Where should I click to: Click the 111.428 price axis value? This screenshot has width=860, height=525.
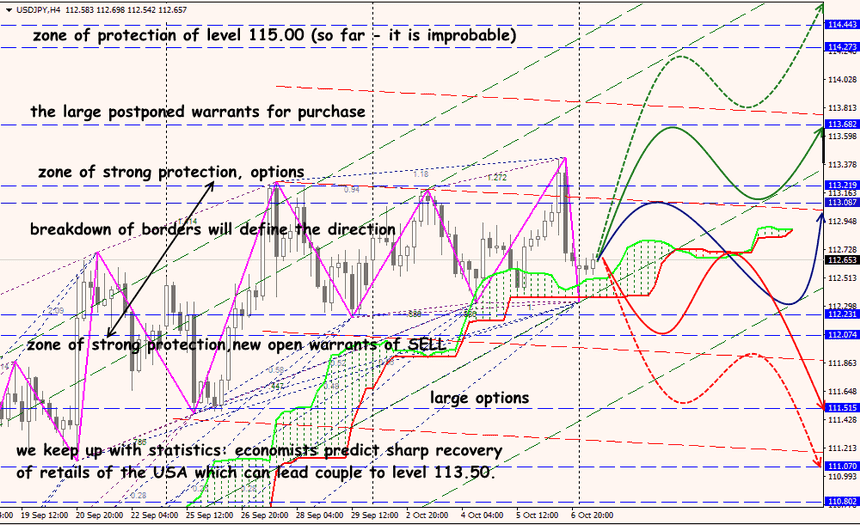click(x=842, y=420)
